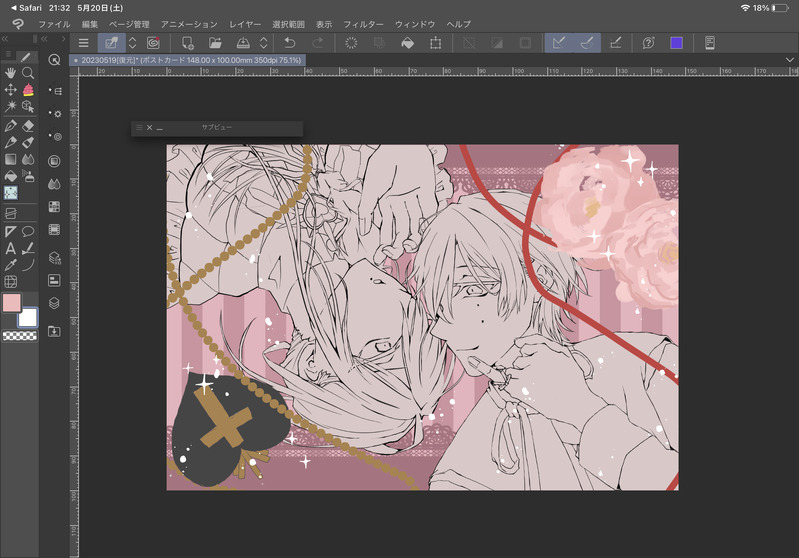This screenshot has width=799, height=558.
Task: Select the Zoom magnifier tool
Action: (x=28, y=73)
